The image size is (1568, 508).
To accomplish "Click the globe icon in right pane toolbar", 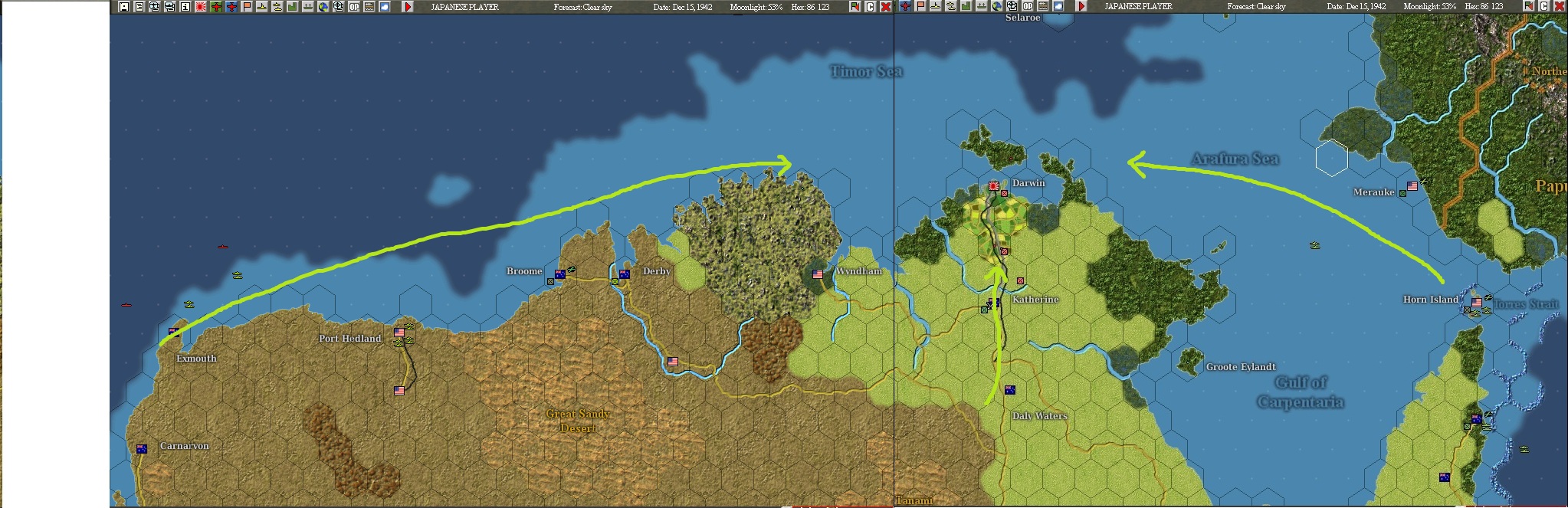I will [x=997, y=6].
